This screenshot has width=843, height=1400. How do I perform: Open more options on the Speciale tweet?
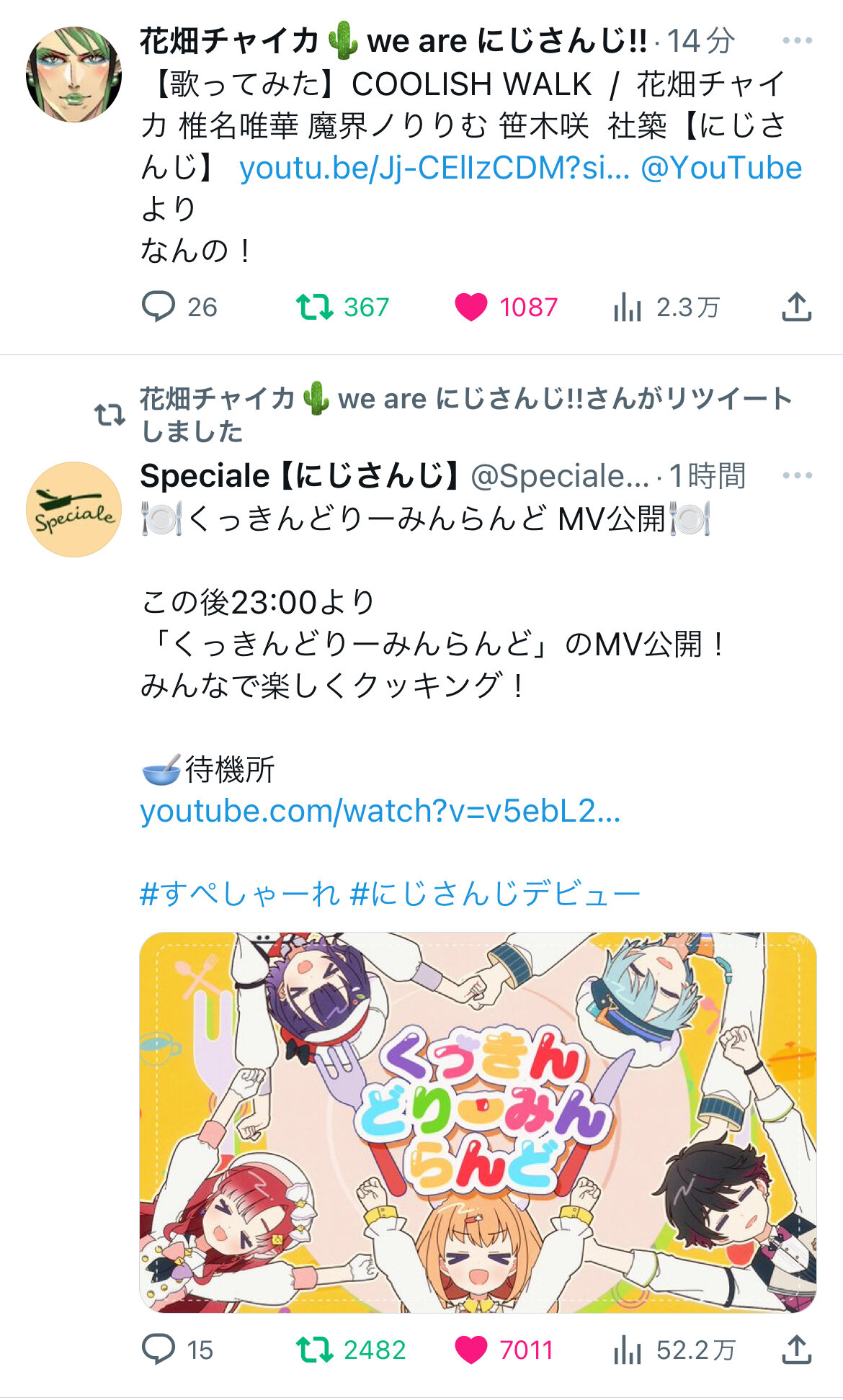pyautogui.click(x=797, y=475)
